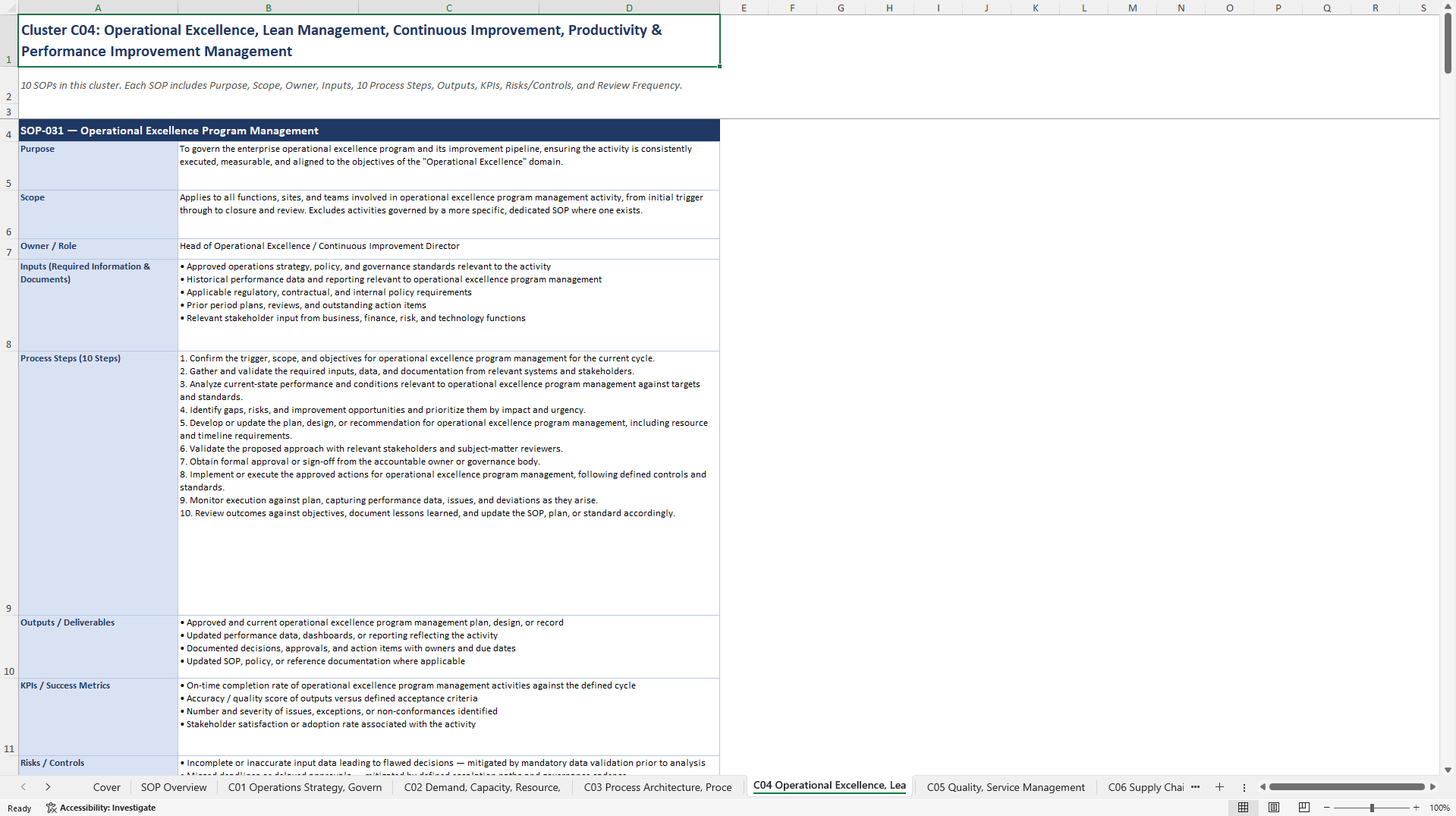Select column C header
Viewport: 1456px width, 816px height.
point(449,8)
